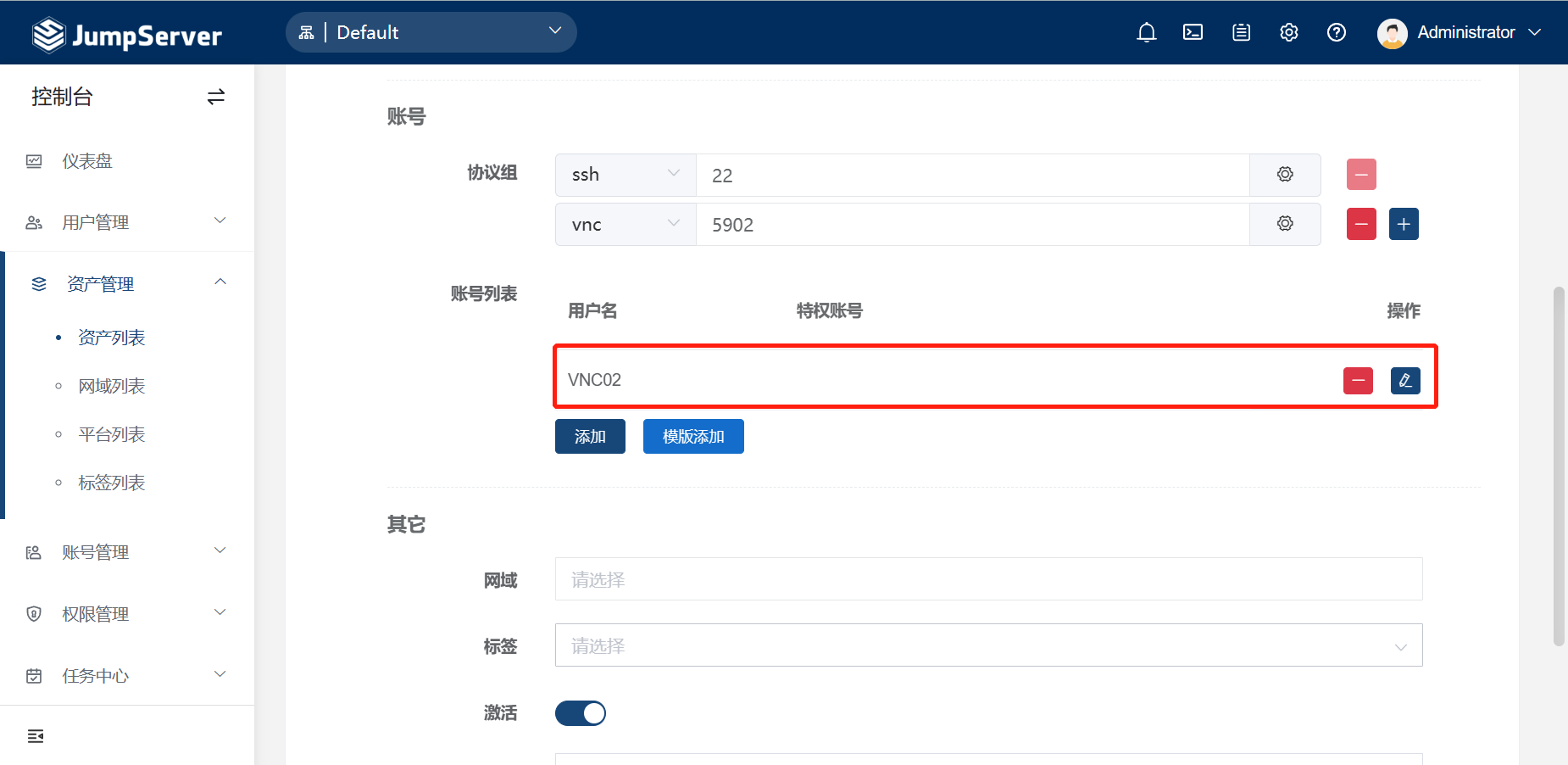Click the help question mark icon

[1337, 32]
